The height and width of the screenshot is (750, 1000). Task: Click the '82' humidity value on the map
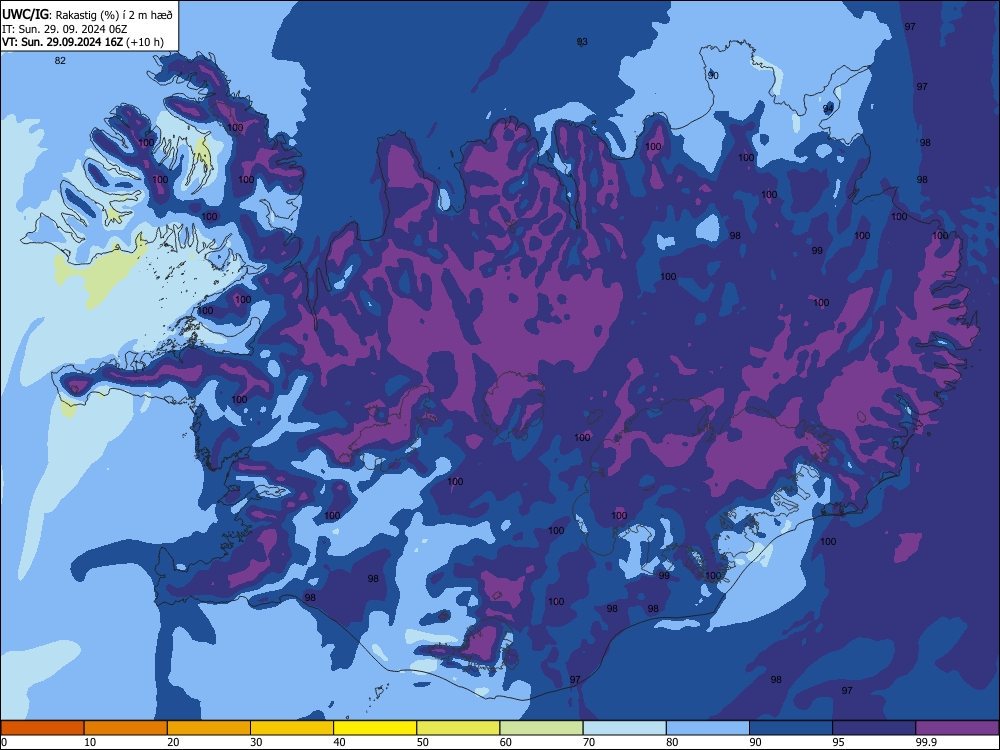tap(60, 61)
